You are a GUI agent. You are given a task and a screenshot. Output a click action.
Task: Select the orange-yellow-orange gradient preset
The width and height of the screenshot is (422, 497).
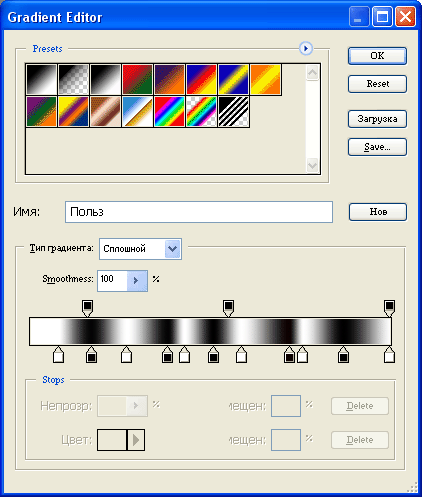coord(265,79)
